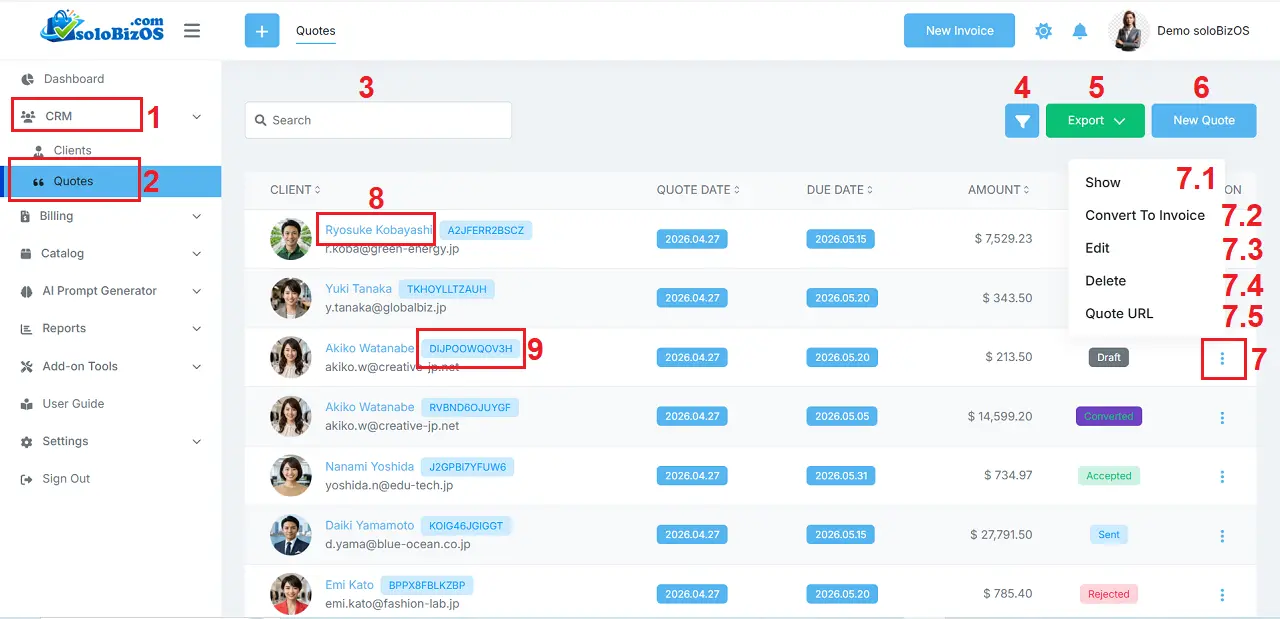This screenshot has height=619, width=1280.
Task: Choose Convert To Invoice menu item
Action: 1146,215
